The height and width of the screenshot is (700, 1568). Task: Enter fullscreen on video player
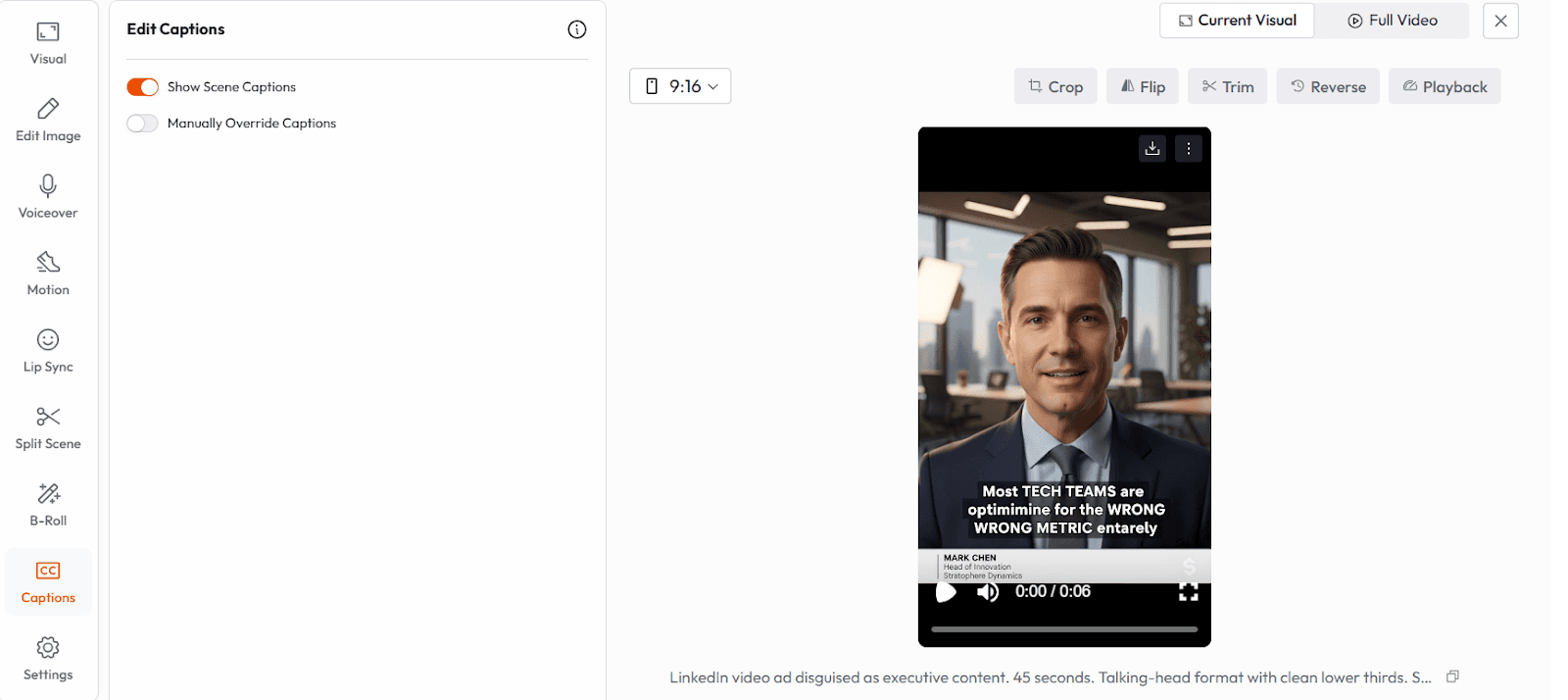[x=1189, y=592]
